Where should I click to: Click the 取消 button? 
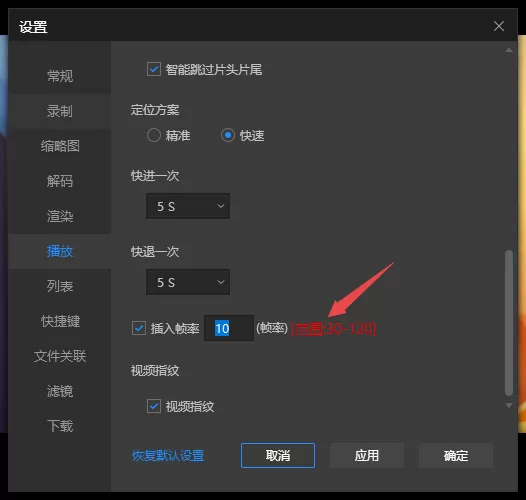tap(278, 455)
